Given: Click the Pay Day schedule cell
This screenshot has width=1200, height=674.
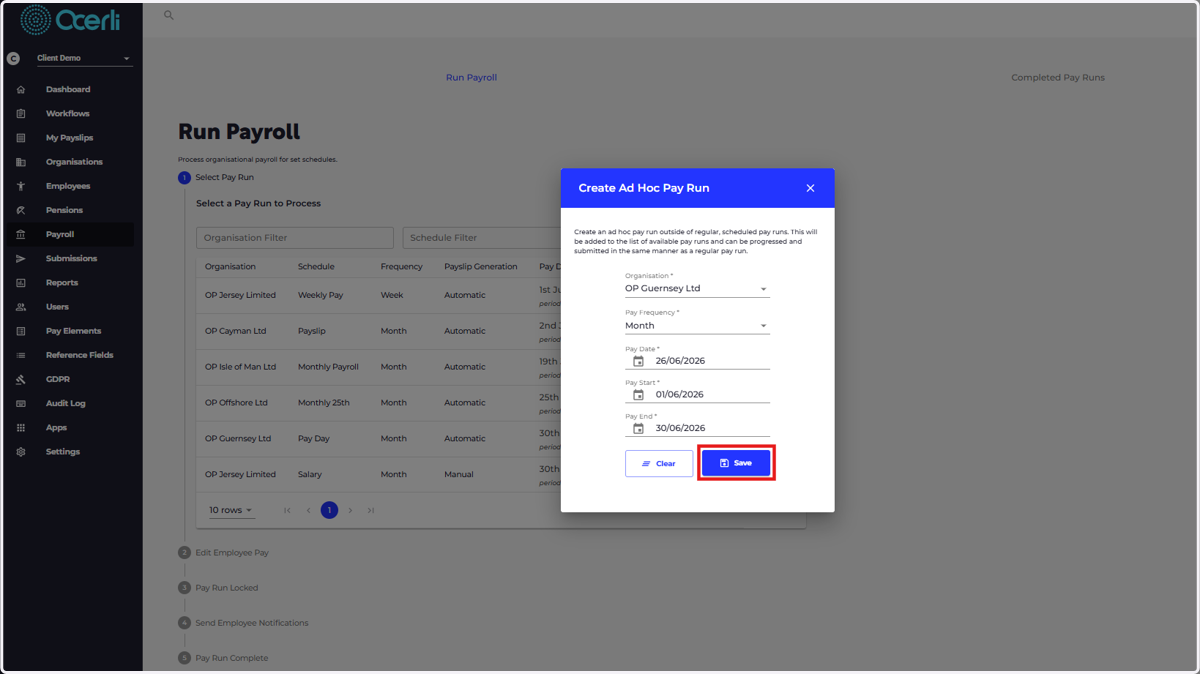Looking at the screenshot, I should click(314, 439).
